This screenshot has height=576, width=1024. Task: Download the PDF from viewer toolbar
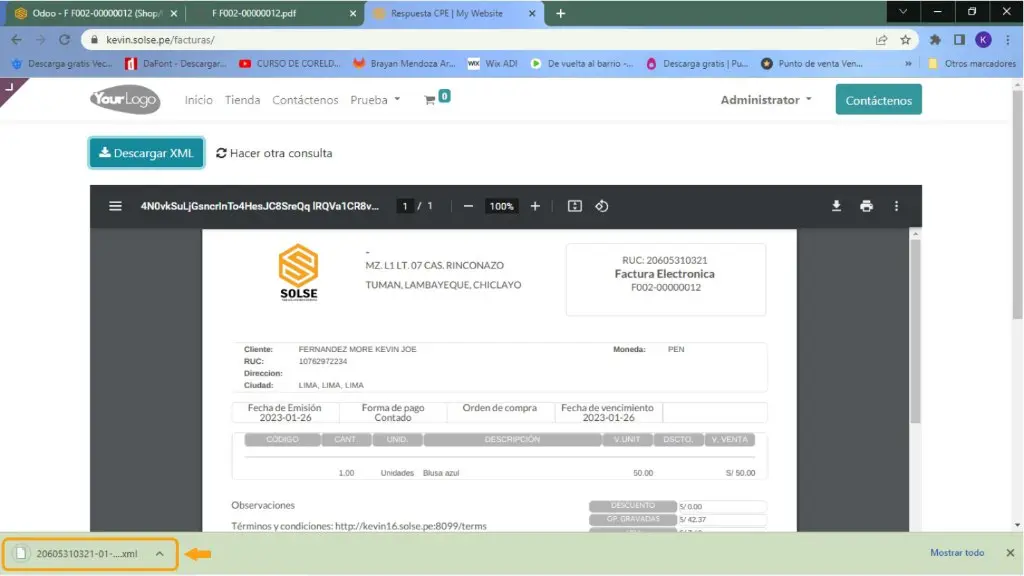coord(837,206)
